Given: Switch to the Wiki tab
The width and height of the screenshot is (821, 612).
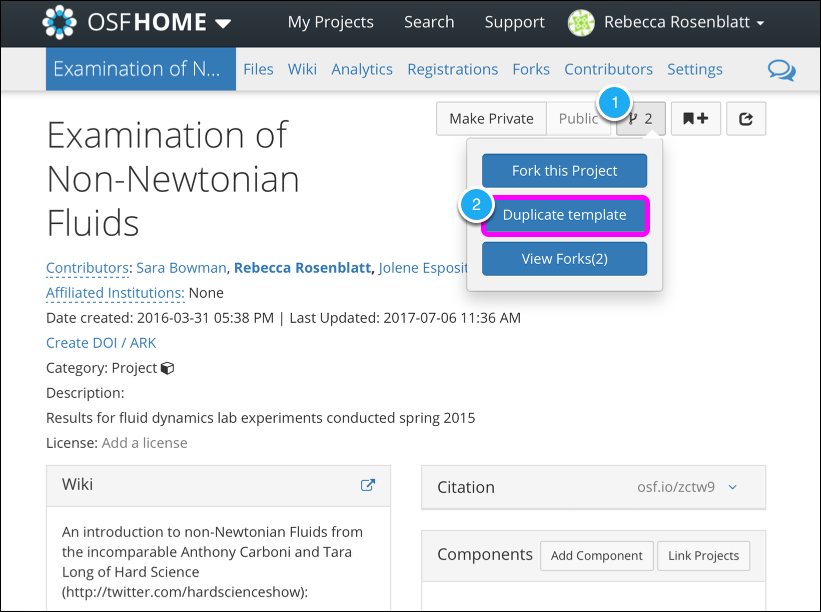Looking at the screenshot, I should (x=302, y=69).
